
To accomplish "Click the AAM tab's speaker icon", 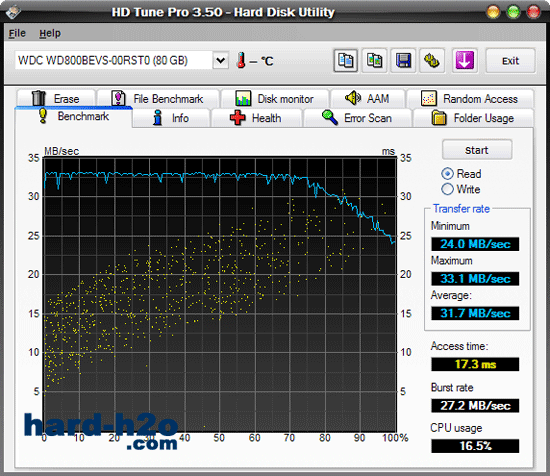I will click(x=353, y=98).
